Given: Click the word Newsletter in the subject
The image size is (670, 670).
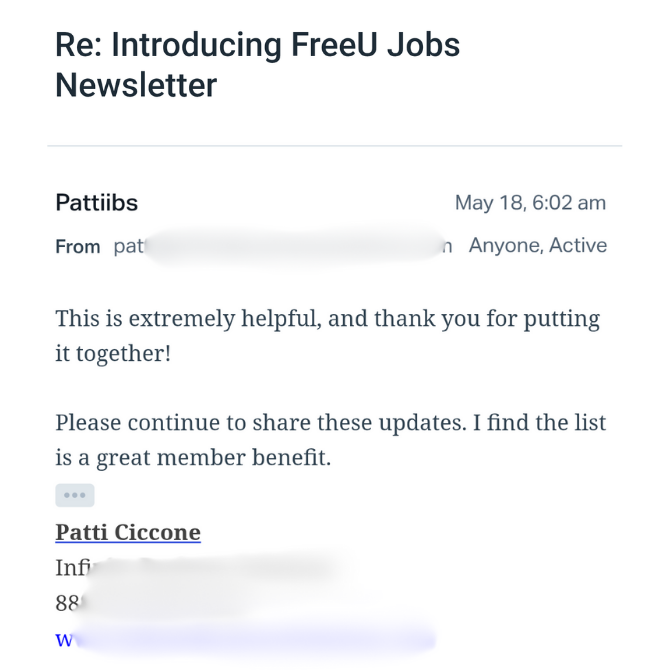Looking at the screenshot, I should tap(136, 86).
